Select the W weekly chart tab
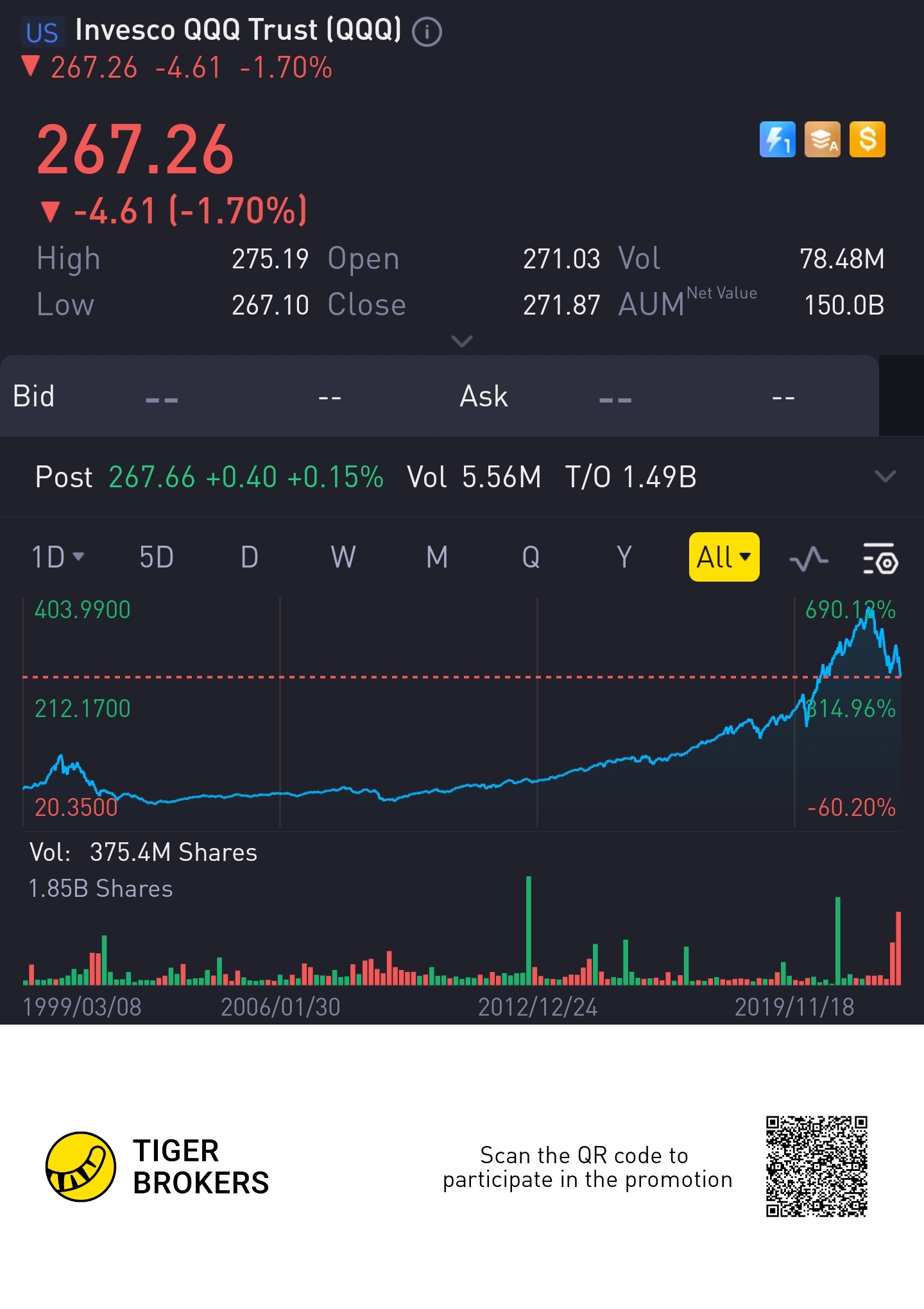Screen dimensions: 924x1309 343,557
